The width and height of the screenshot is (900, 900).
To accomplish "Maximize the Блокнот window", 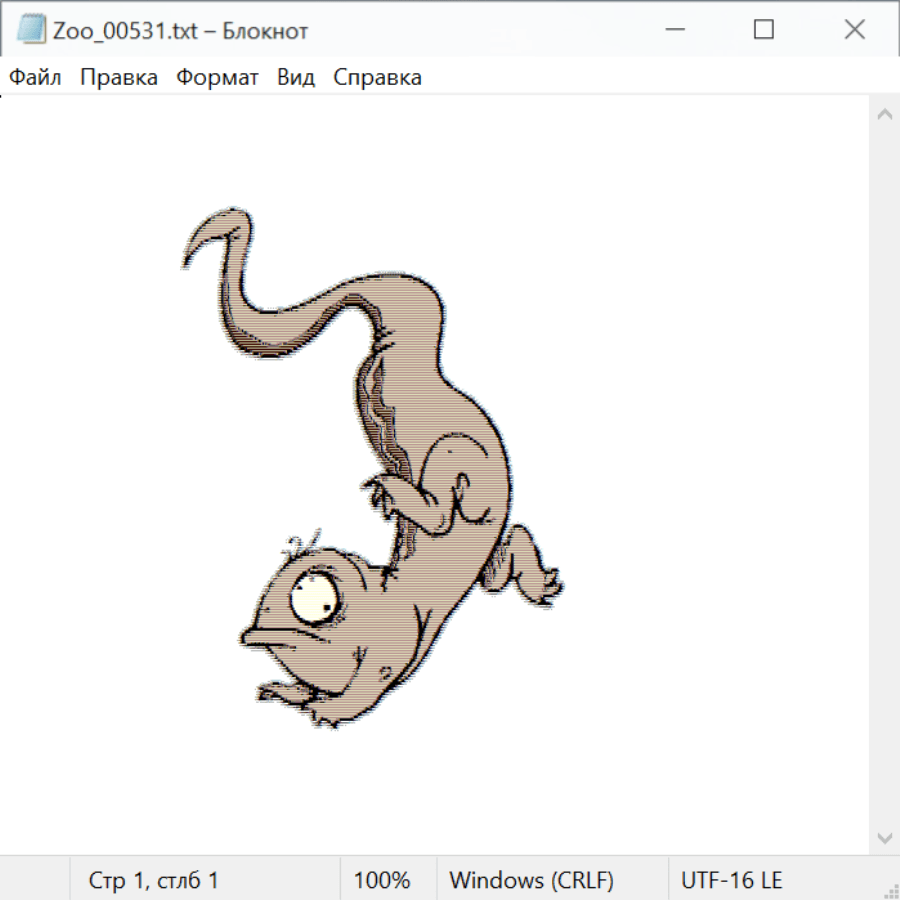I will coord(764,30).
